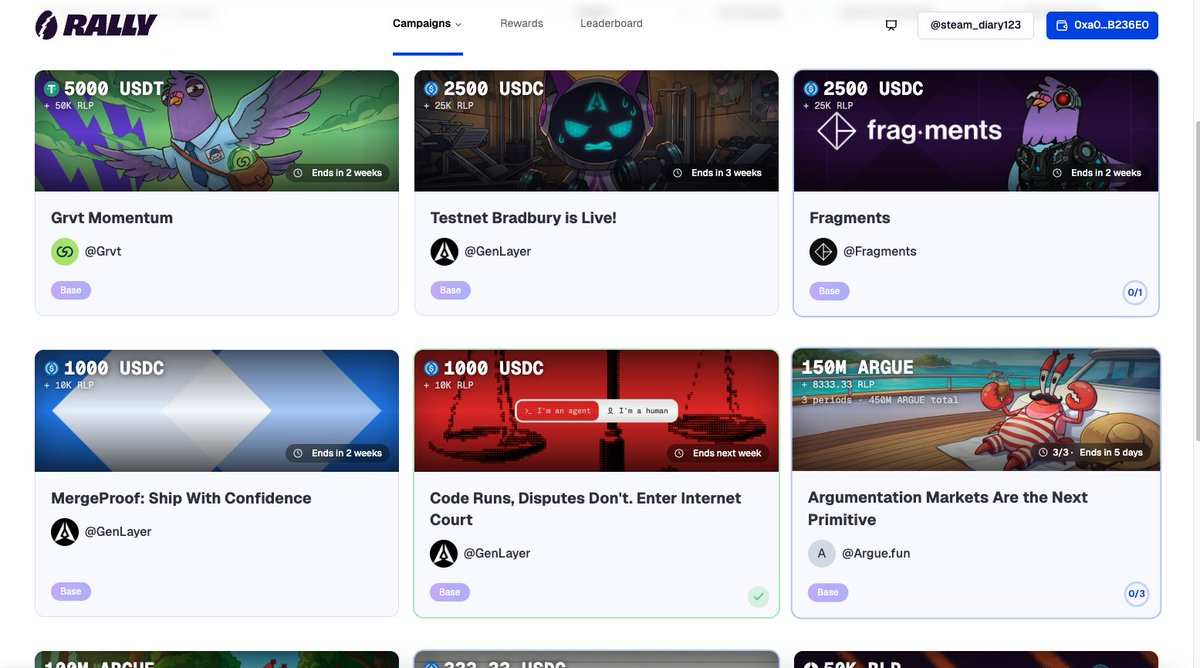Click the Argue.fun letter A avatar
This screenshot has height=668, width=1200.
click(x=822, y=553)
